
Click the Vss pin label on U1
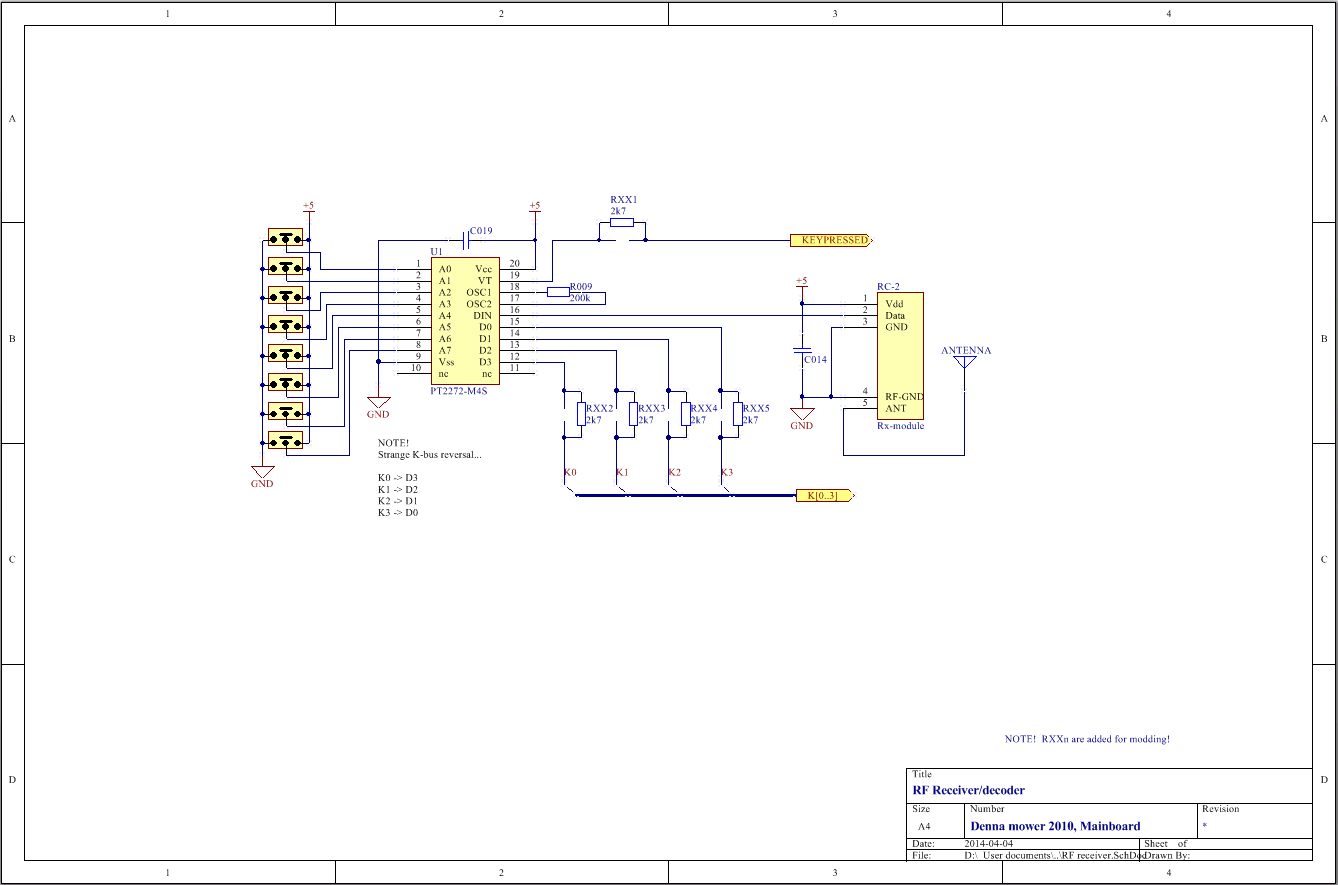click(447, 362)
